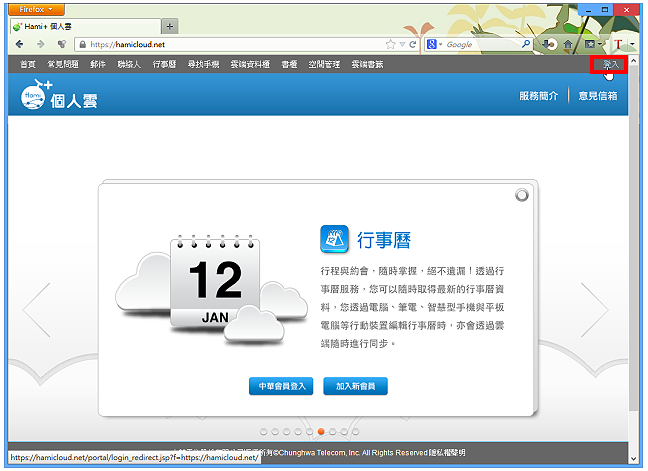
Task: Click the vertical scrollbar thumb
Action: pos(634,238)
